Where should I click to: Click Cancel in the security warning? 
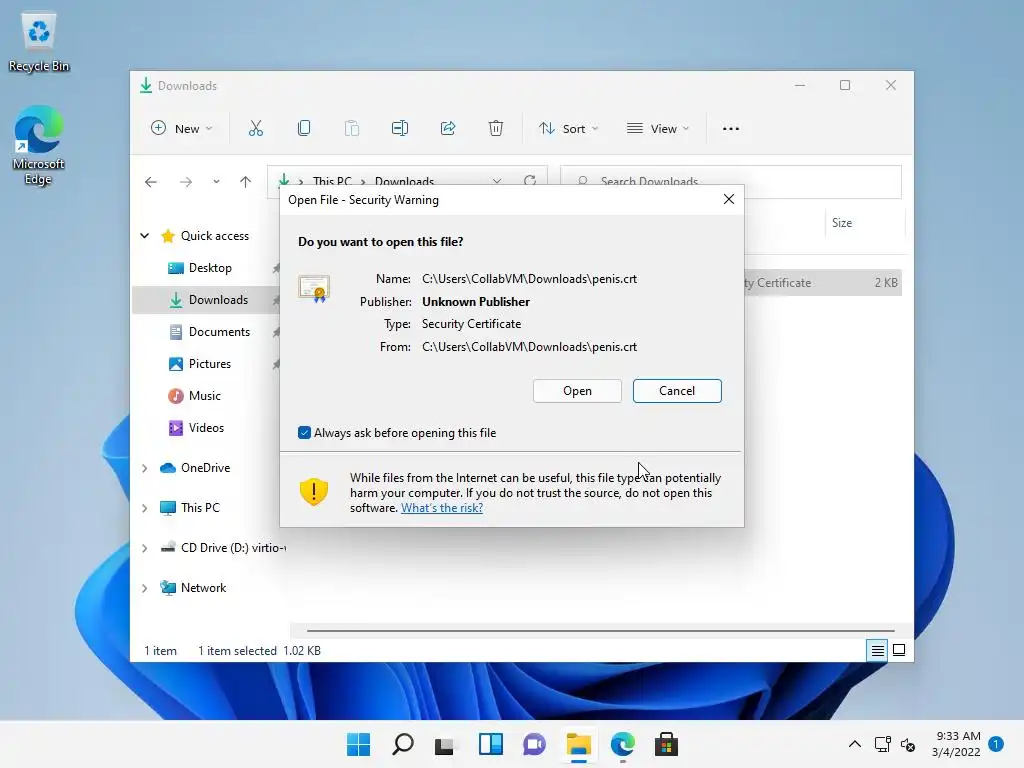click(677, 391)
